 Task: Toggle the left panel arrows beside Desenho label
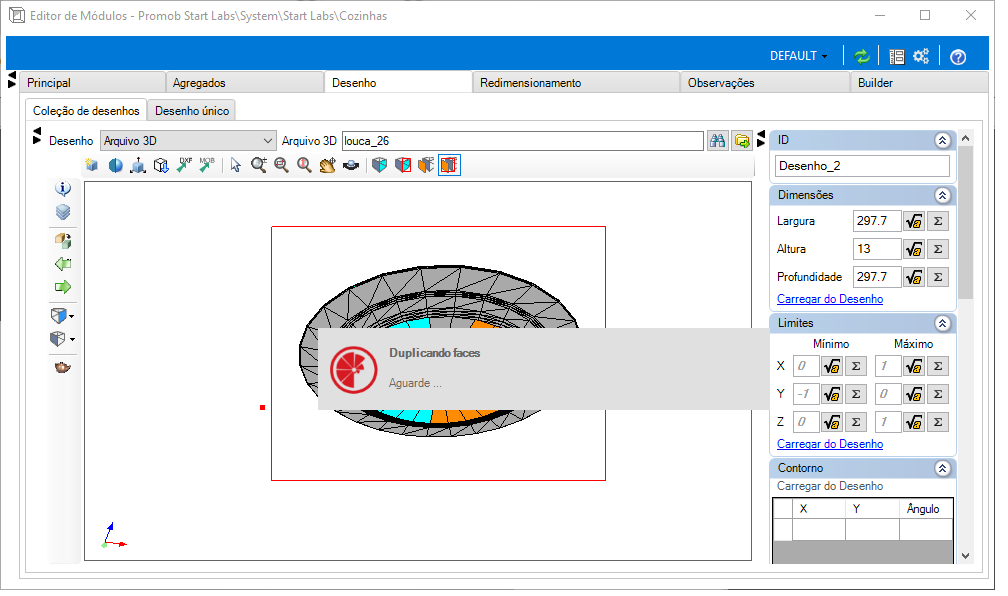click(37, 136)
